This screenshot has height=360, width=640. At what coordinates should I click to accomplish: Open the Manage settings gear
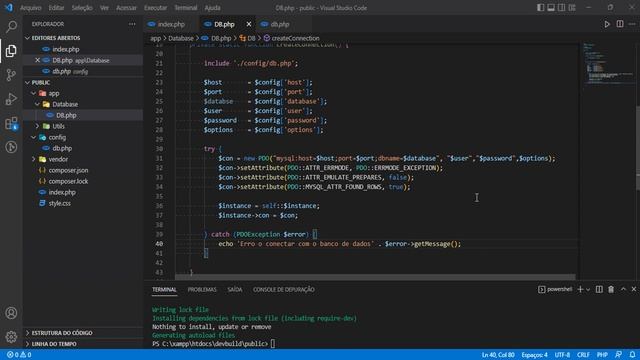[x=11, y=337]
